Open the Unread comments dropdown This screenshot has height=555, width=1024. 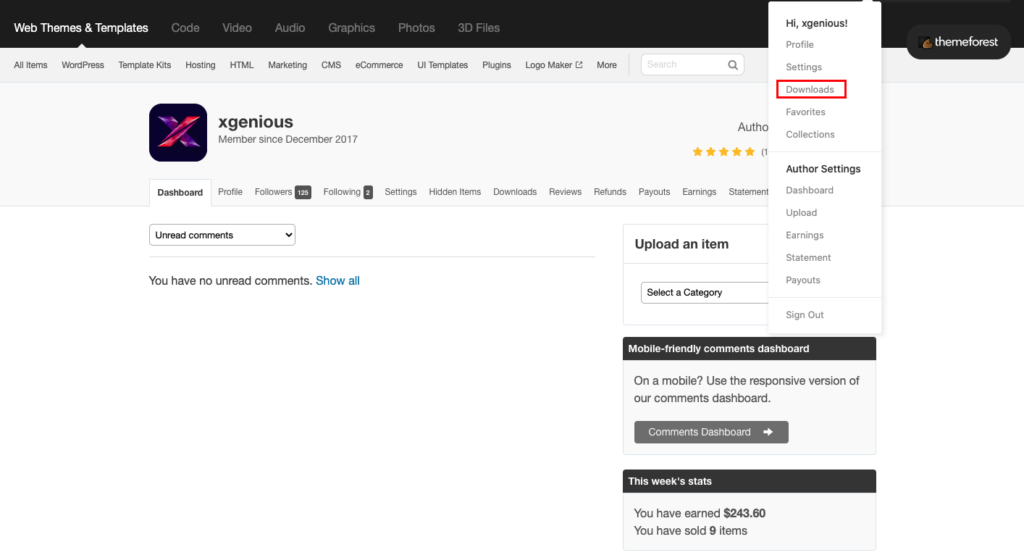pos(222,235)
